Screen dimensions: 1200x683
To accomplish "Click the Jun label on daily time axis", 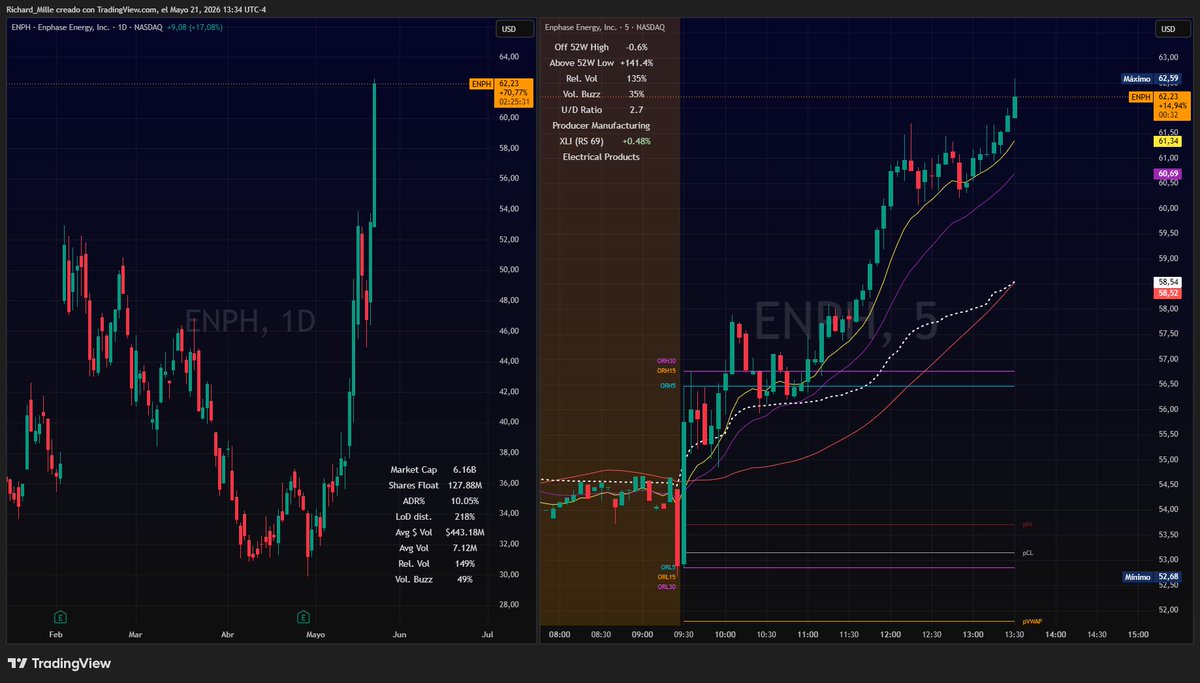I will 401,635.
